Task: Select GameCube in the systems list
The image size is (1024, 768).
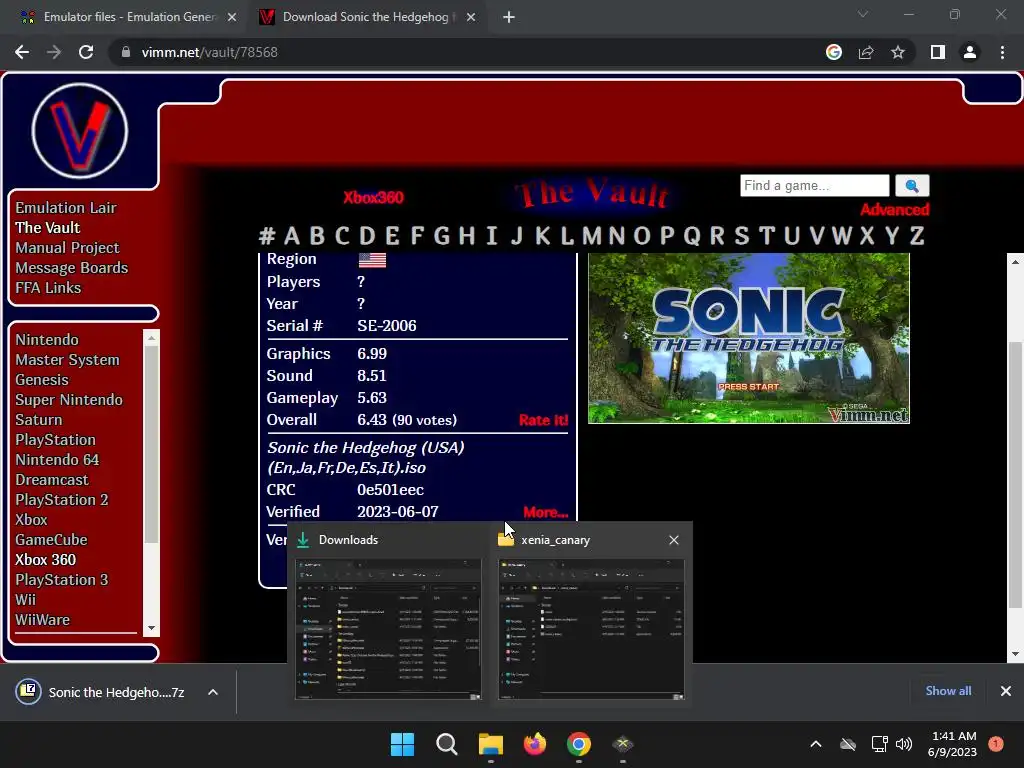Action: coord(52,540)
